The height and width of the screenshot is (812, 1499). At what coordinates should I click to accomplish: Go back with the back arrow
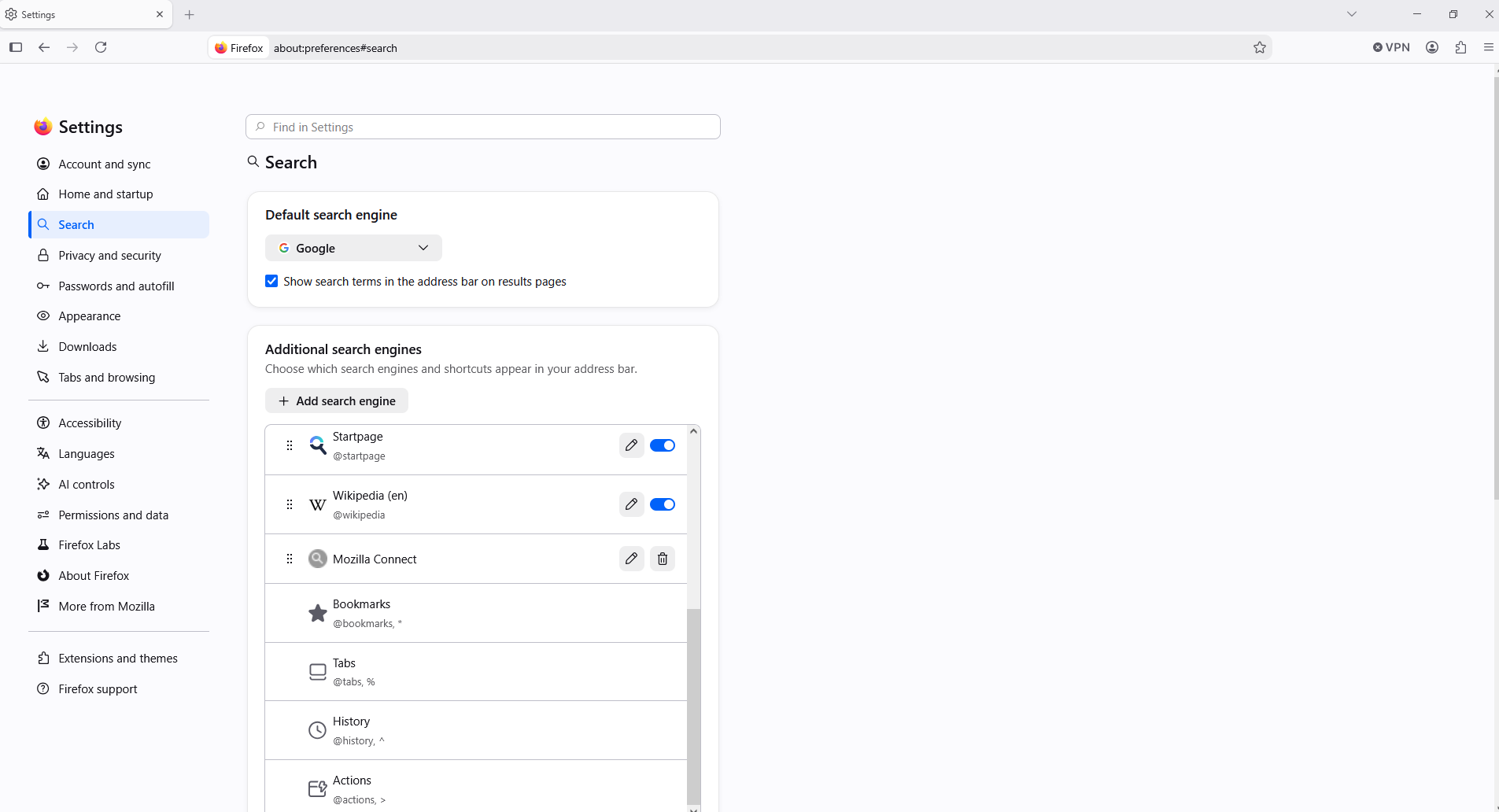pyautogui.click(x=44, y=47)
